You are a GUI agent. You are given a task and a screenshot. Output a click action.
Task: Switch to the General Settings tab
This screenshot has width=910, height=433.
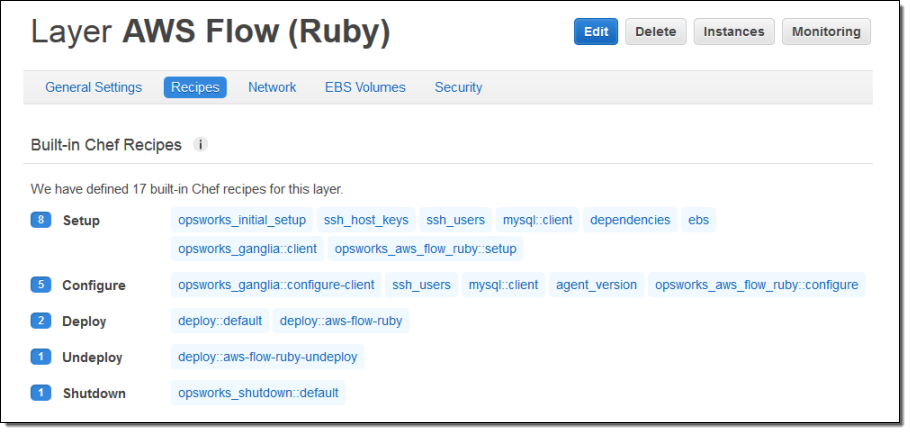pyautogui.click(x=93, y=88)
